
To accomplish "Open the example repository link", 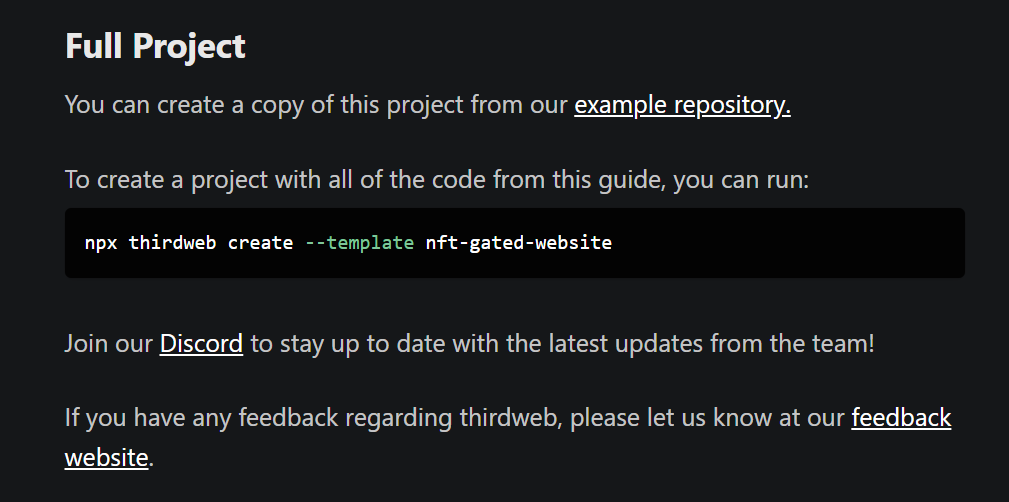I will pos(682,105).
